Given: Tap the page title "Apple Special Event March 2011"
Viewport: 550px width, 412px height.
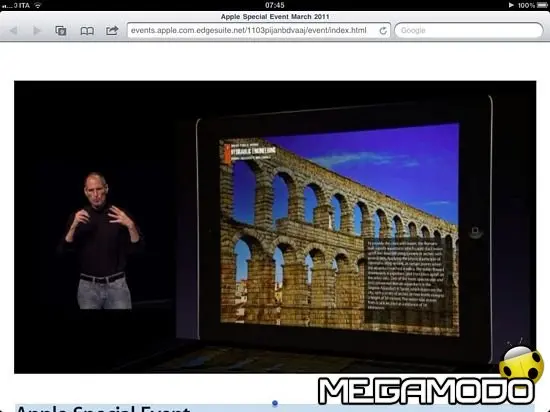Looking at the screenshot, I should pyautogui.click(x=275, y=16).
